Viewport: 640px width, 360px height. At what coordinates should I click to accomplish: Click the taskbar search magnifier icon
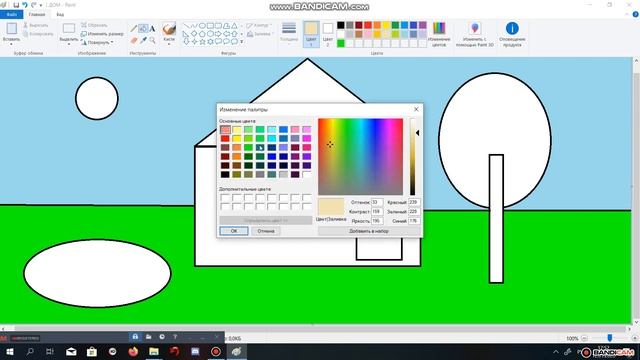point(30,351)
